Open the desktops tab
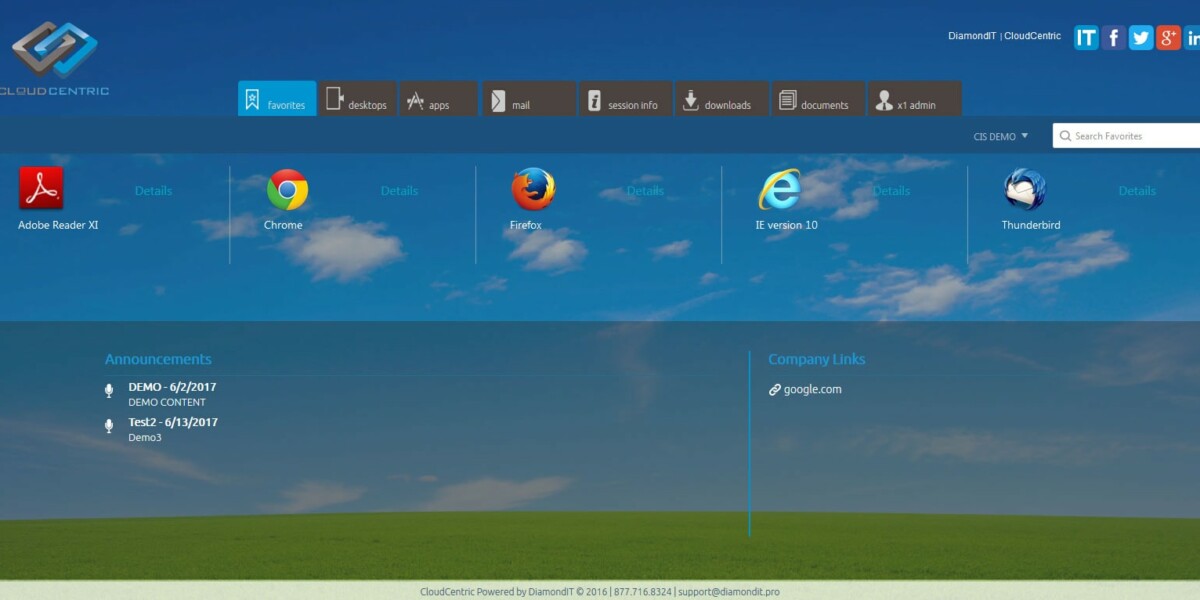Screen dimensions: 1200x600 pos(358,99)
